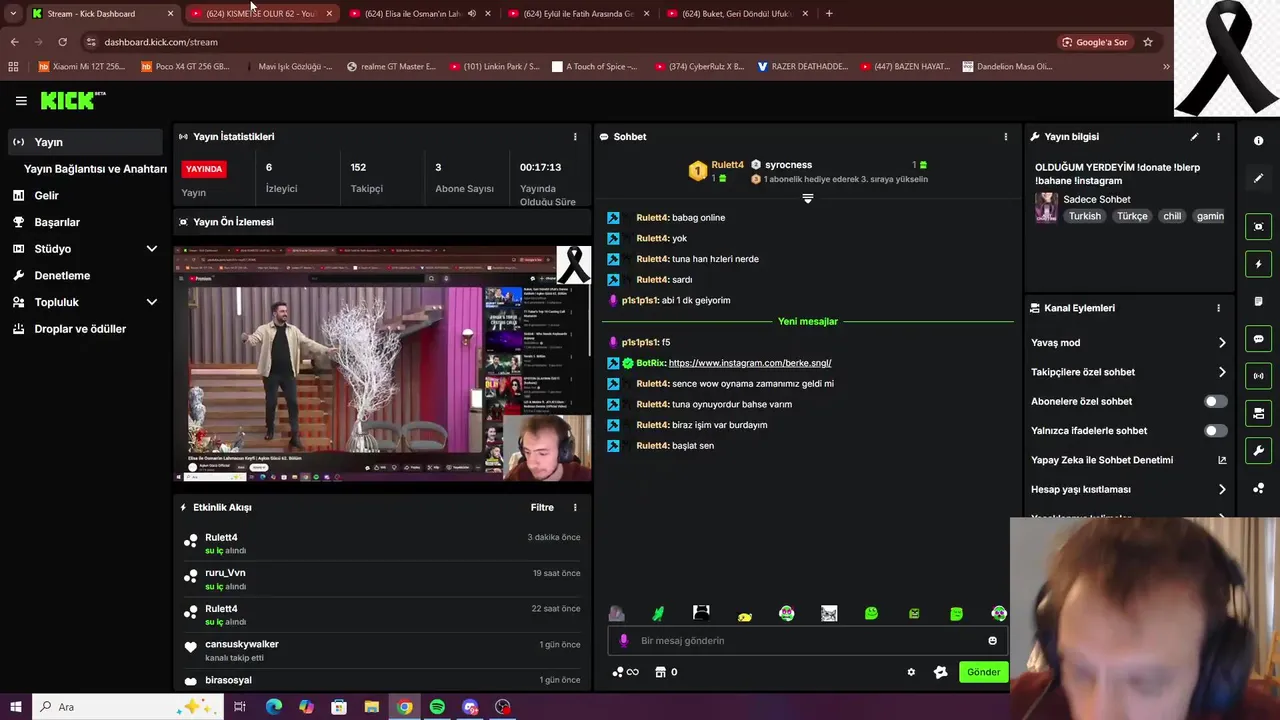Image resolution: width=1280 pixels, height=720 pixels.
Task: Open the hamburger menu beside Kick logo
Action: click(21, 101)
